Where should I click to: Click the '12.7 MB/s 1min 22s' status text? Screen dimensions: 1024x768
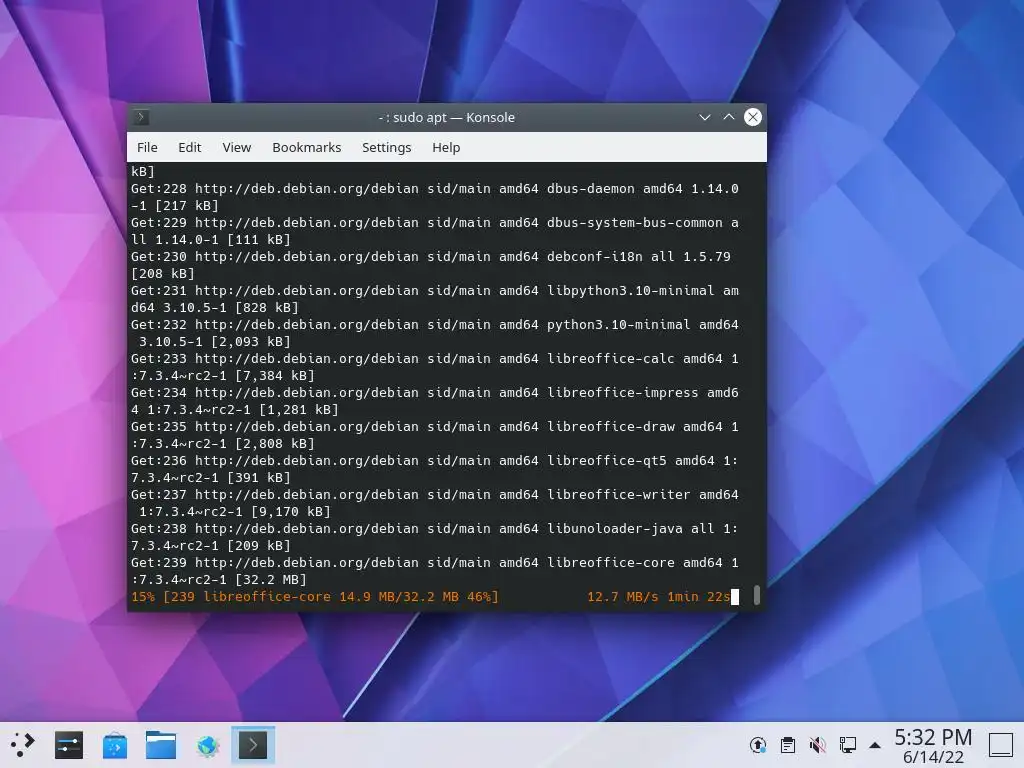(658, 596)
